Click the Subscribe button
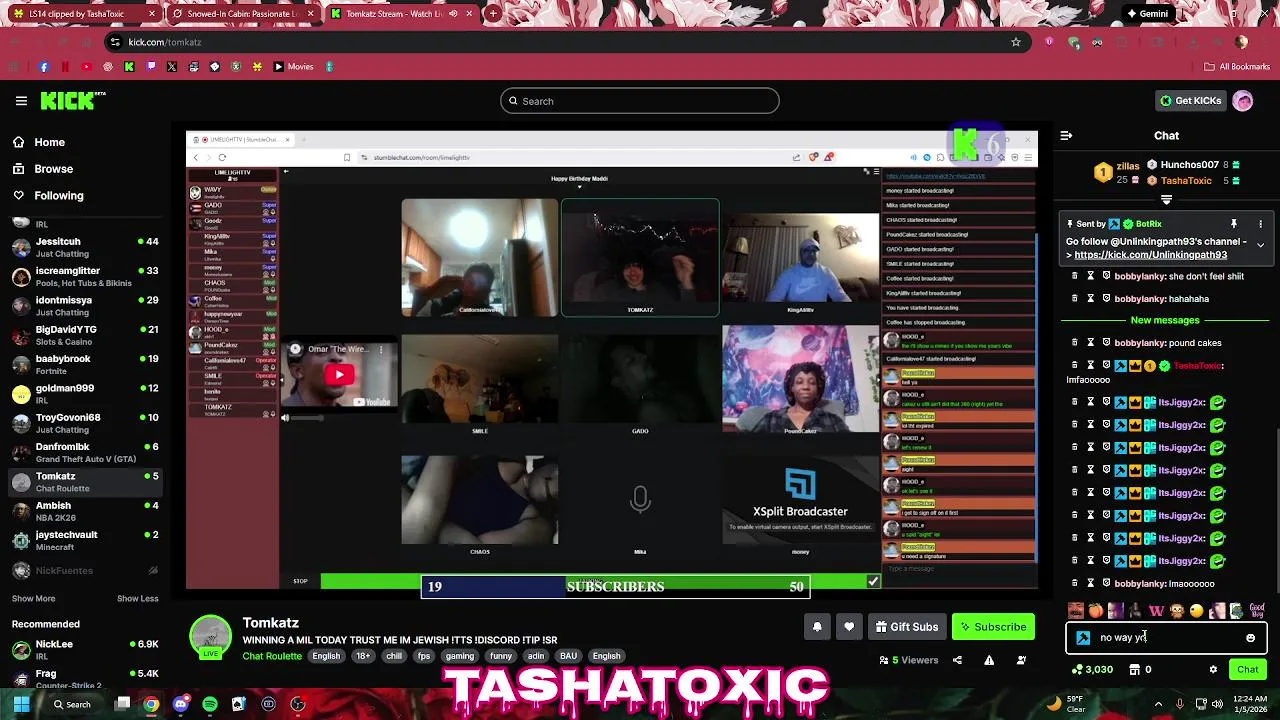 [x=993, y=627]
